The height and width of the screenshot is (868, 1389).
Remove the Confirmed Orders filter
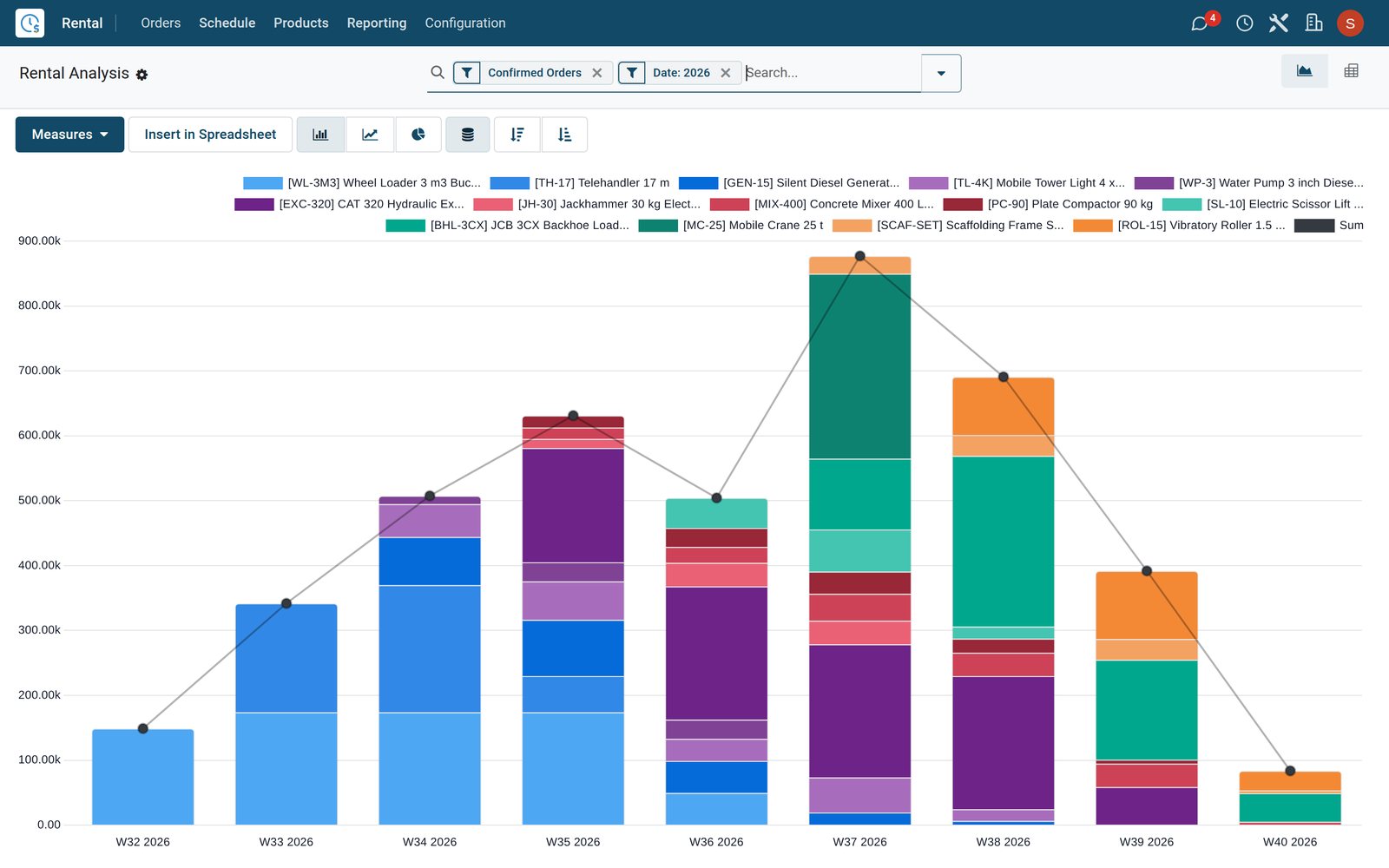click(597, 73)
